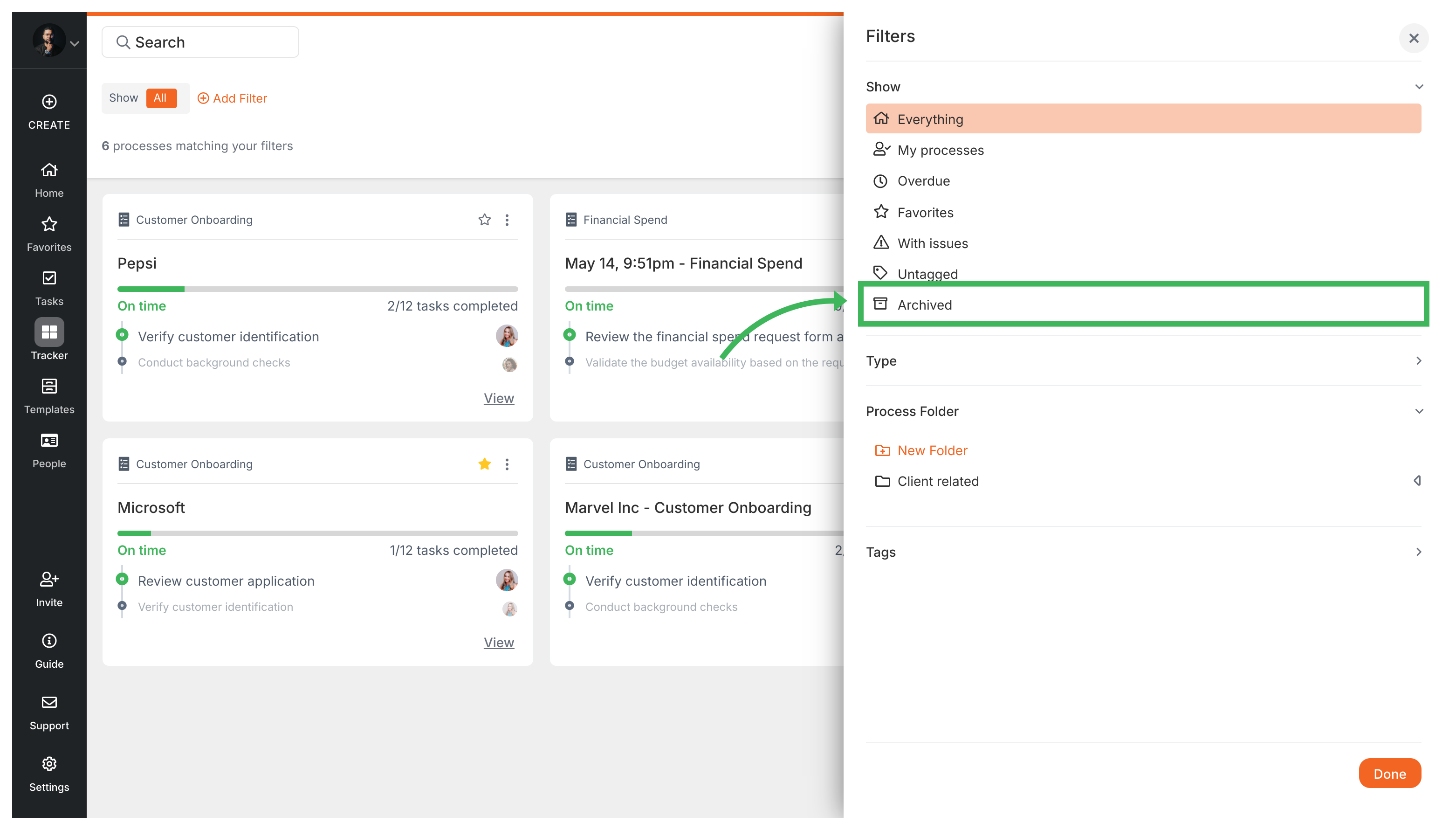Favorite the Pepsi process star
Viewport: 1456px width, 830px height.
[484, 220]
